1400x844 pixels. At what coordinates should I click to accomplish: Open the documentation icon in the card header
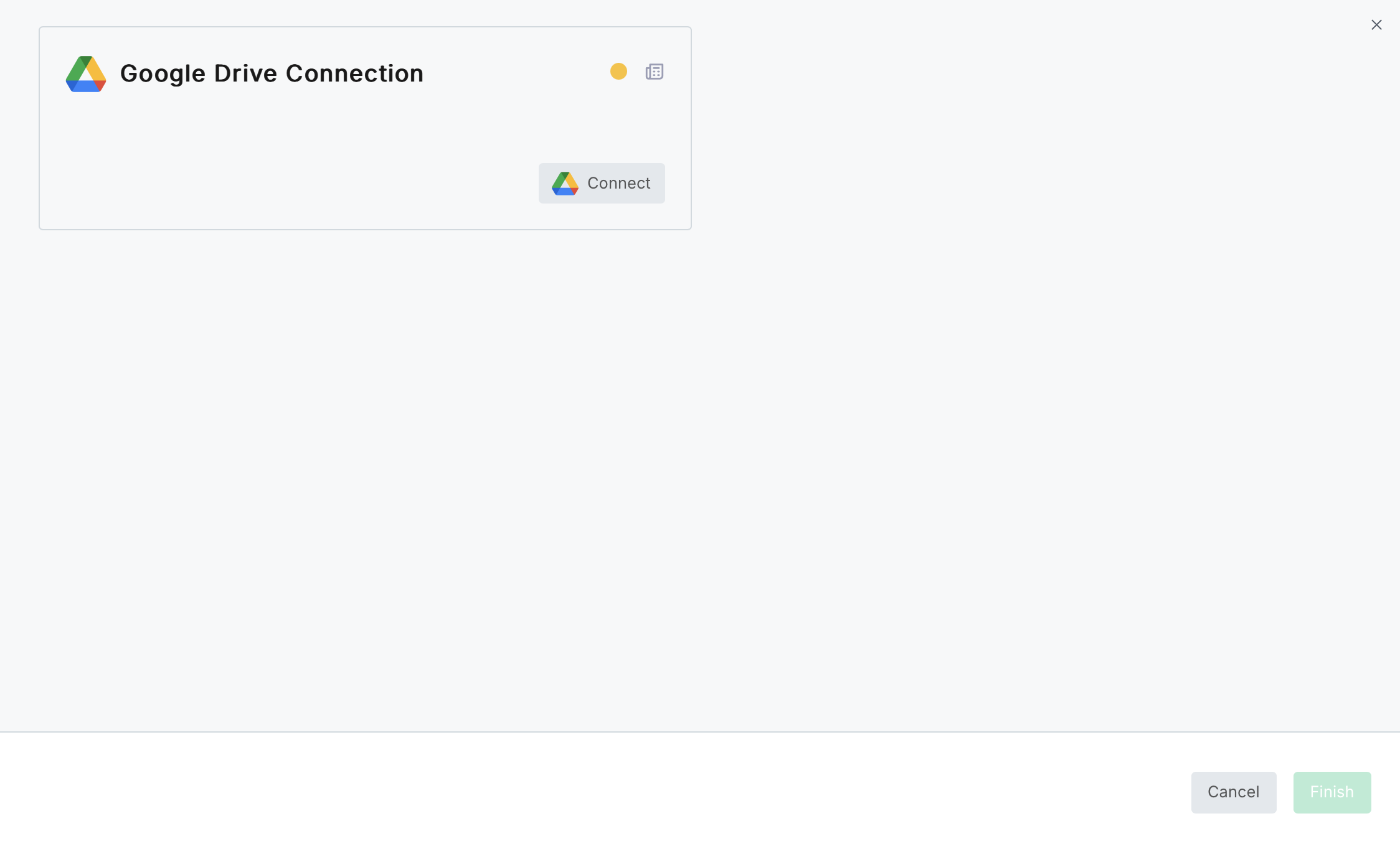655,72
